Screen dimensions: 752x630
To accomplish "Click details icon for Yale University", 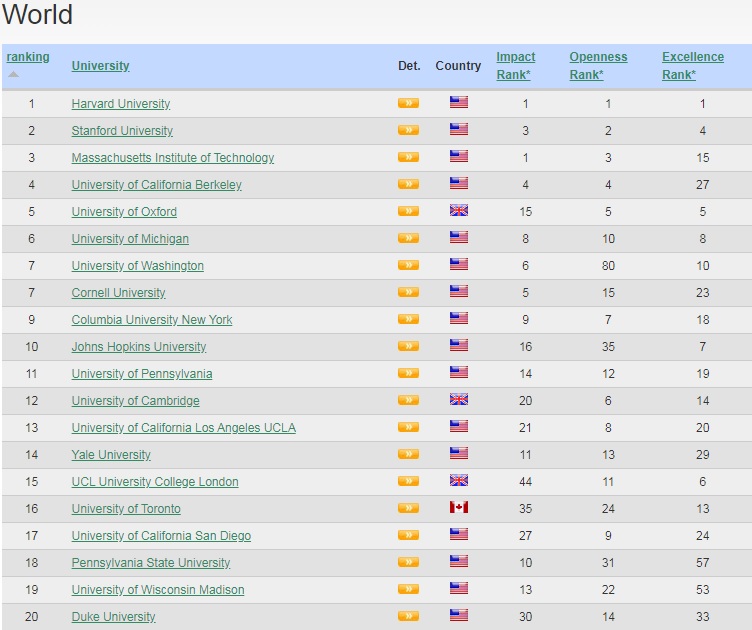I will [x=408, y=454].
